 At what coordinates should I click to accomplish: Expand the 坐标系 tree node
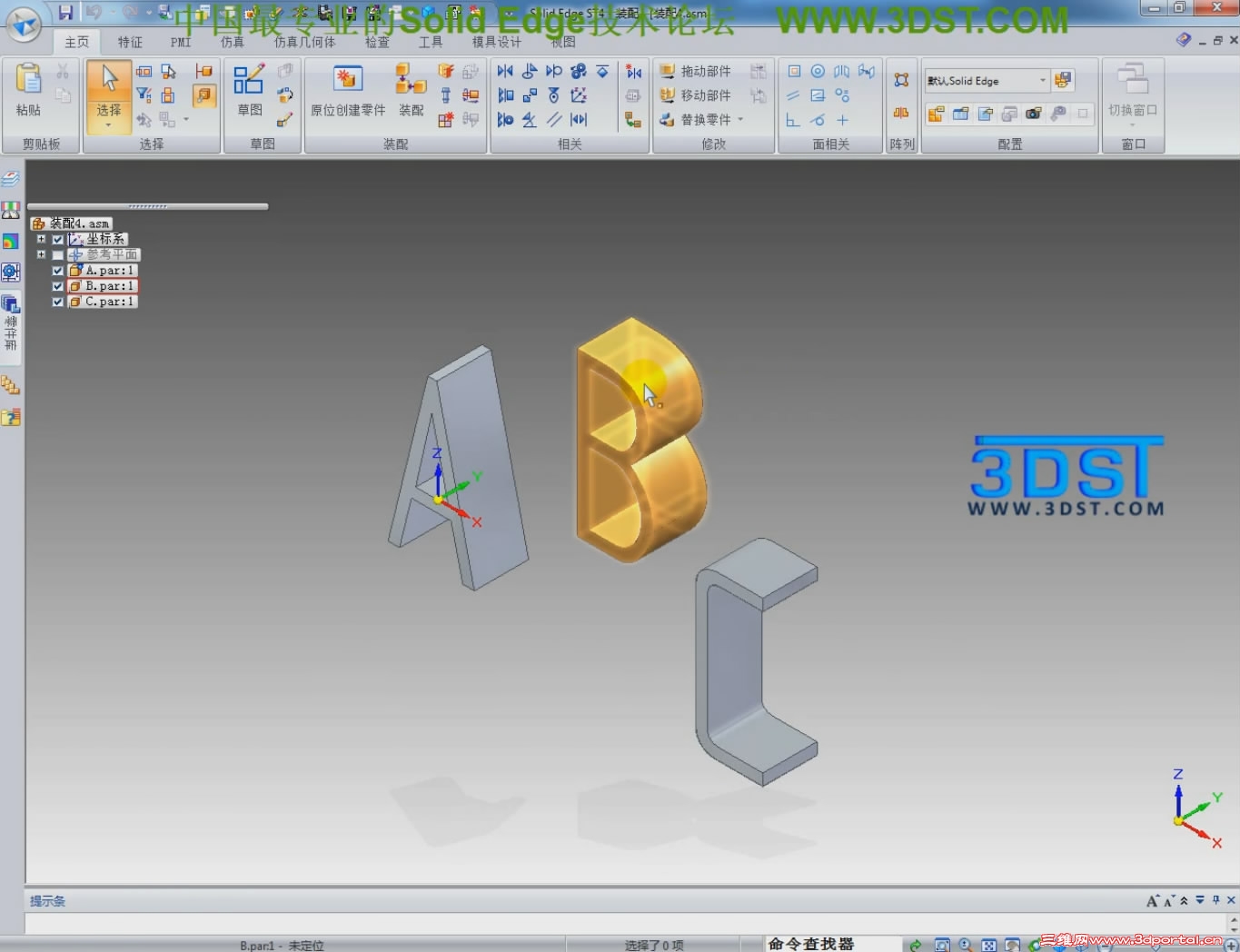pyautogui.click(x=40, y=239)
